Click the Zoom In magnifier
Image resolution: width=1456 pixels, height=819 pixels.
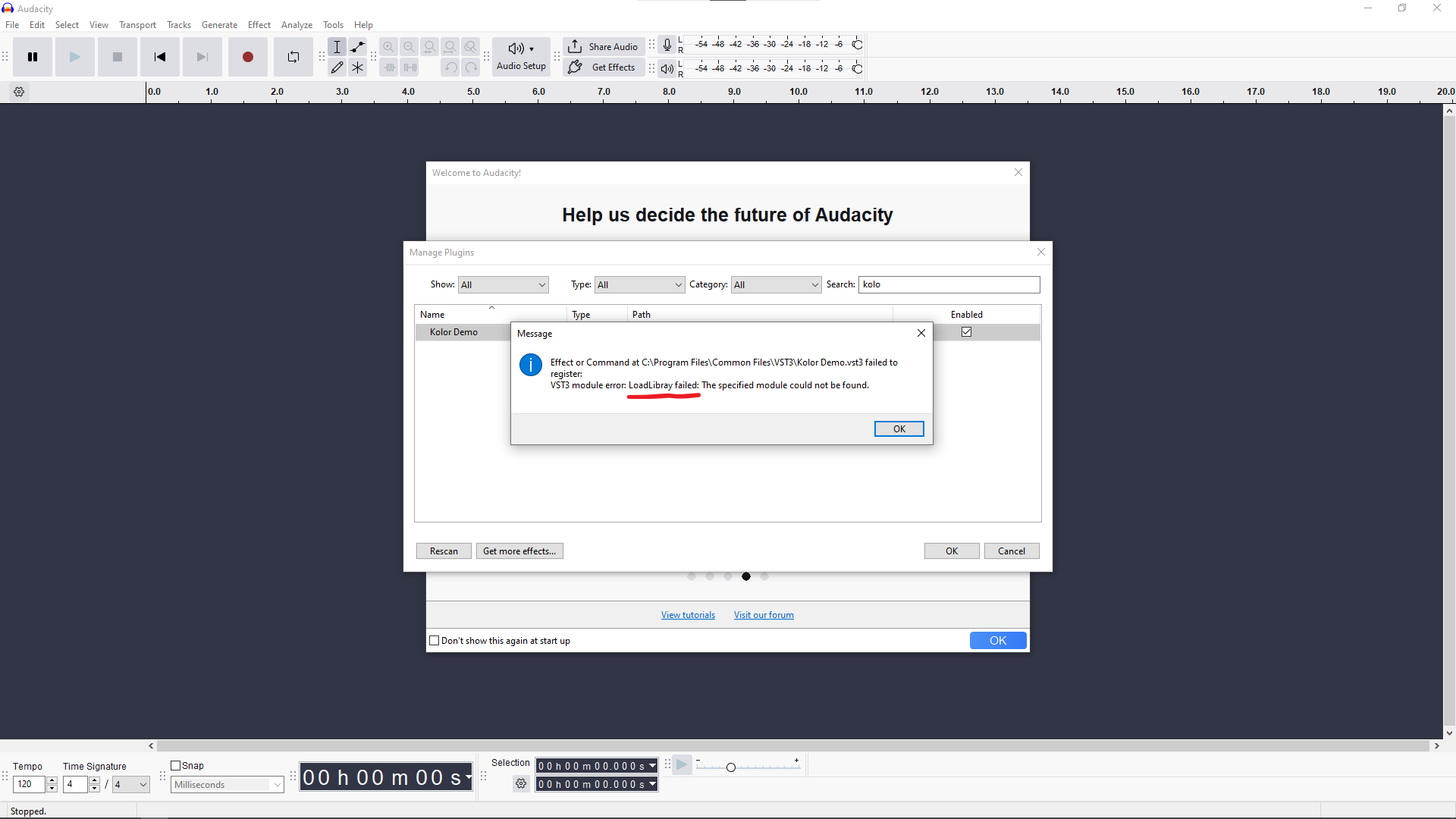[x=389, y=47]
